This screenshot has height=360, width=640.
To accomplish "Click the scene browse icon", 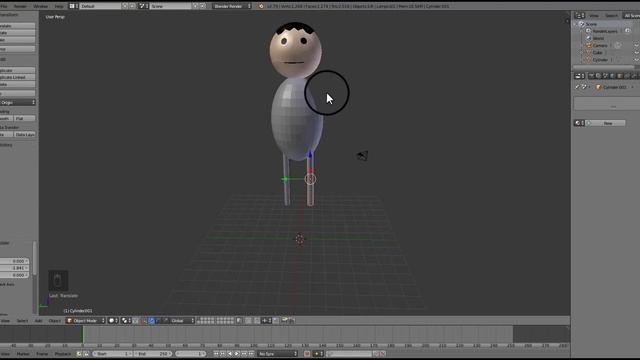I will pos(143,6).
